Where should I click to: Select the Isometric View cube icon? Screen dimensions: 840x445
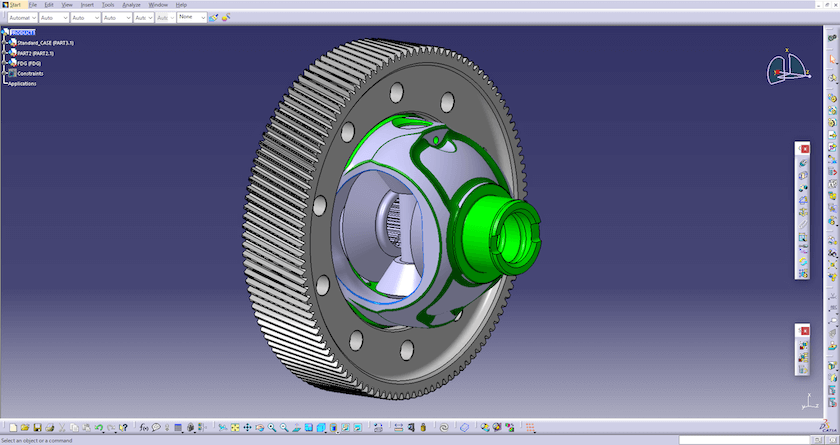click(321, 427)
